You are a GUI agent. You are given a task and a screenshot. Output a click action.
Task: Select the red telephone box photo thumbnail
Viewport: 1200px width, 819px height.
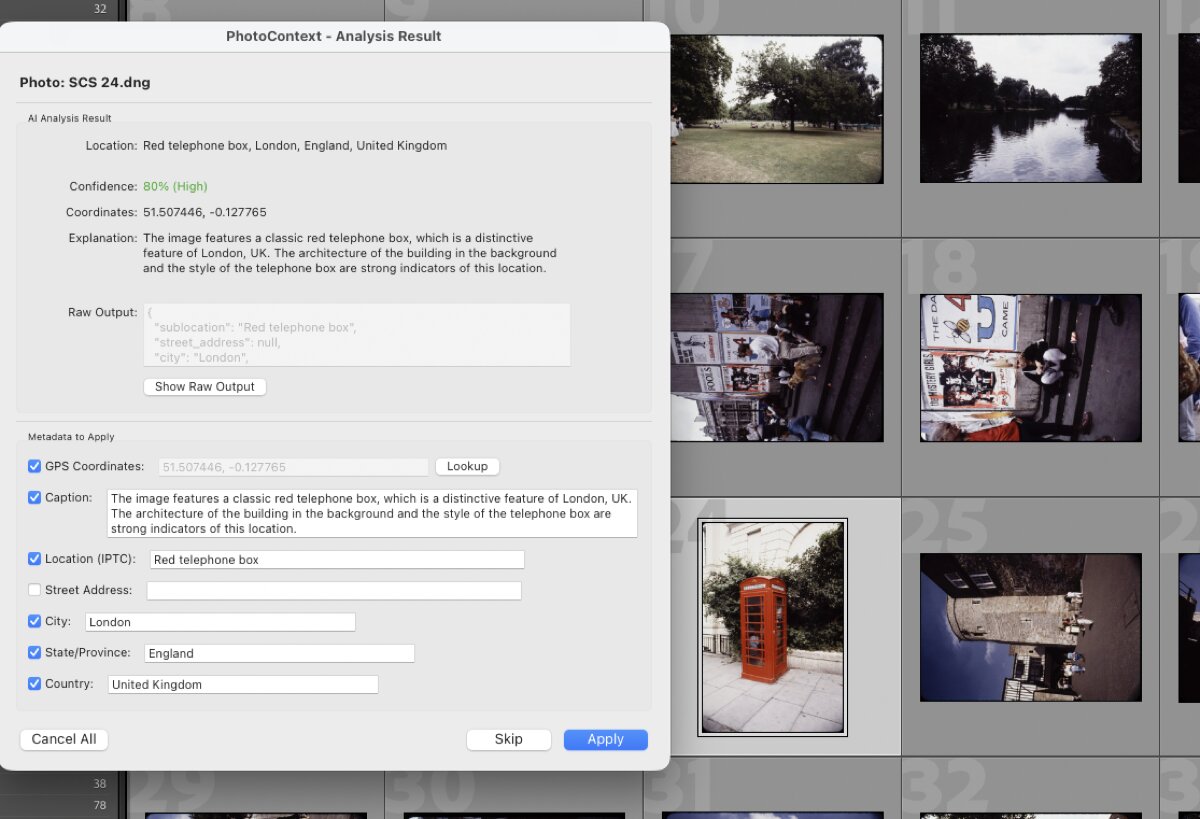pos(772,627)
